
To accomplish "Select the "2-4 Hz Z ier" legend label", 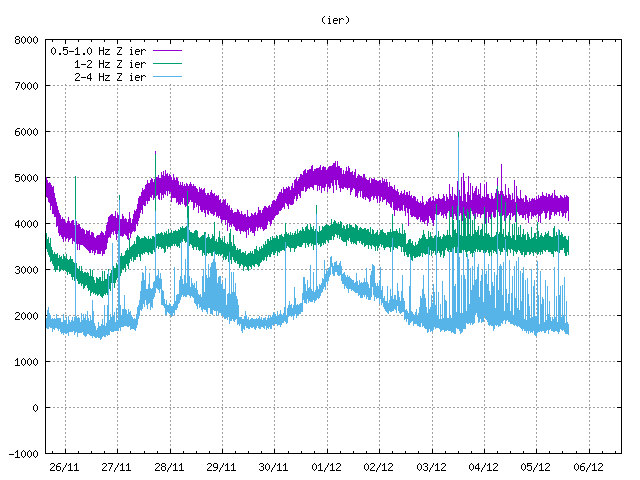I will point(110,76).
